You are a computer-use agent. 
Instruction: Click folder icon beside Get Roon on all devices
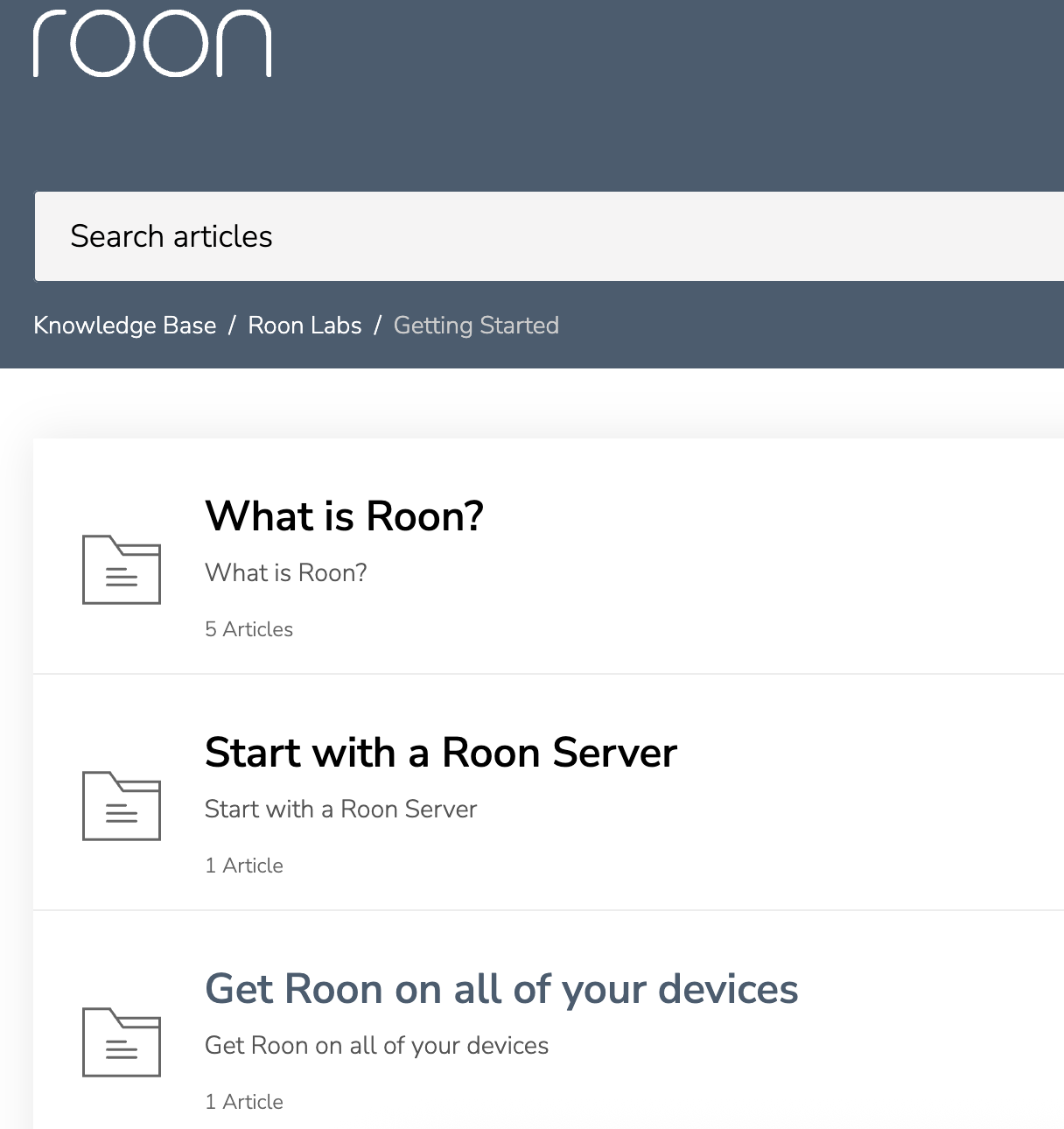point(122,1041)
